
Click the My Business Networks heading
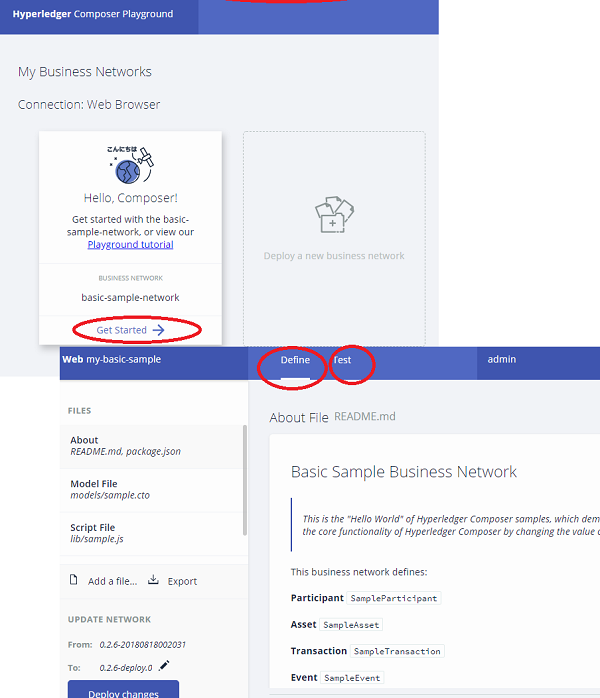click(x=85, y=72)
